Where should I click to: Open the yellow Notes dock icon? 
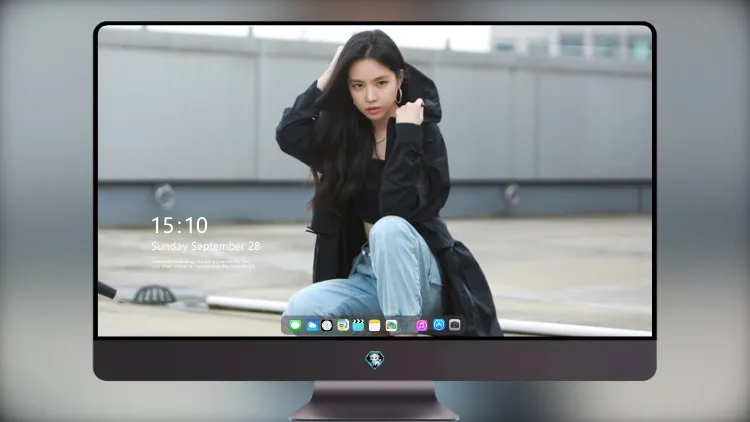pyautogui.click(x=375, y=325)
